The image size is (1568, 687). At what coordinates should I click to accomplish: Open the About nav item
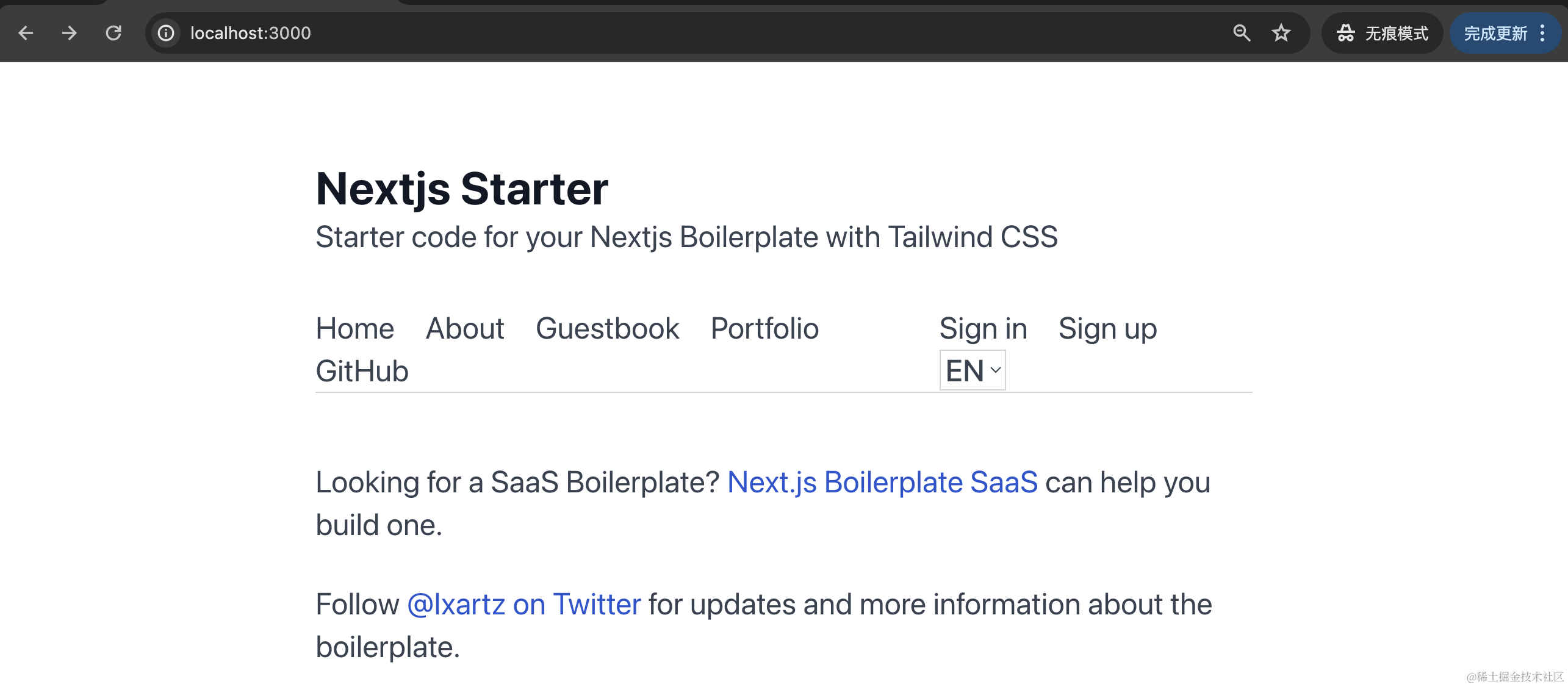465,329
